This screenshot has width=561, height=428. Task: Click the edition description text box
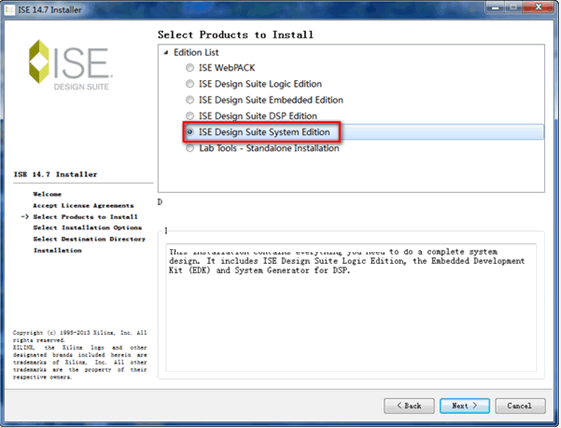(351, 308)
